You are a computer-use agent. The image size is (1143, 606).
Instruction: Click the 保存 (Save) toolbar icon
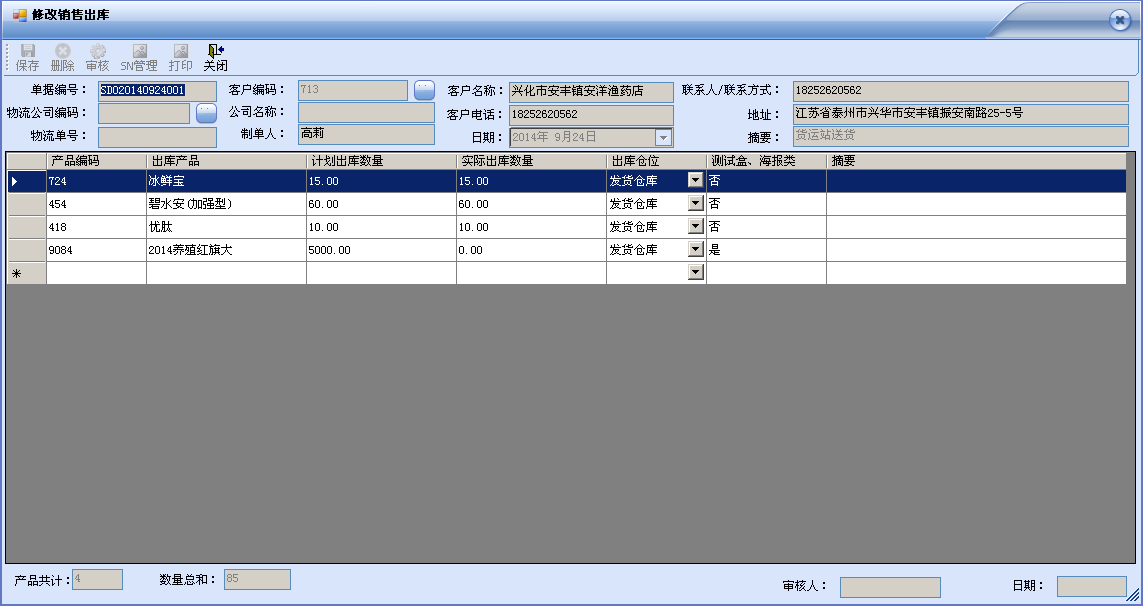coord(27,57)
